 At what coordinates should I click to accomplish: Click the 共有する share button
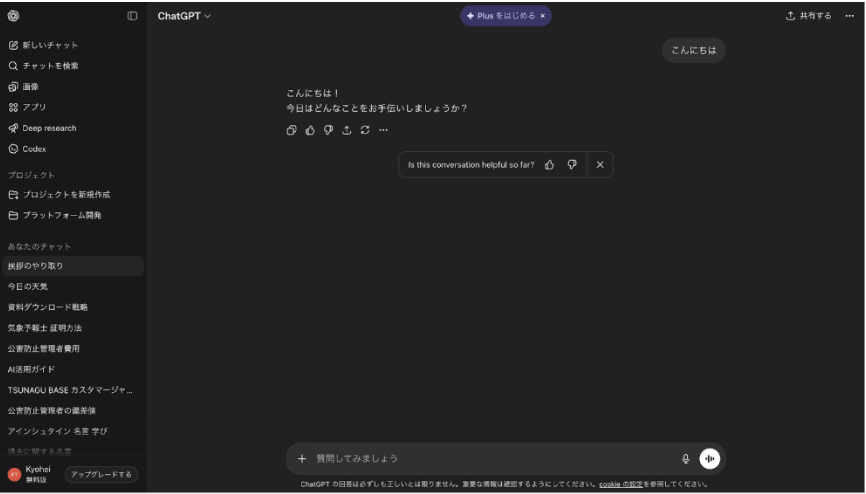pos(809,16)
